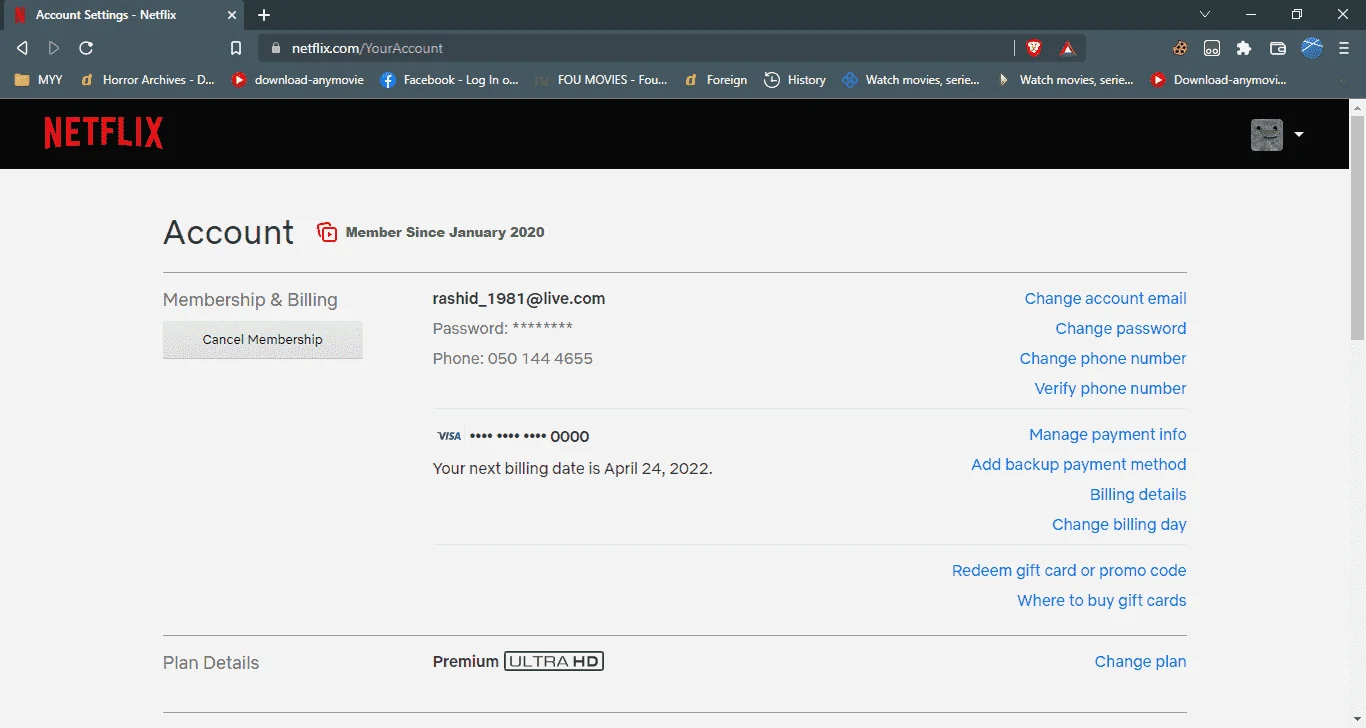This screenshot has width=1366, height=728.
Task: Click the next billing date text
Action: [573, 468]
